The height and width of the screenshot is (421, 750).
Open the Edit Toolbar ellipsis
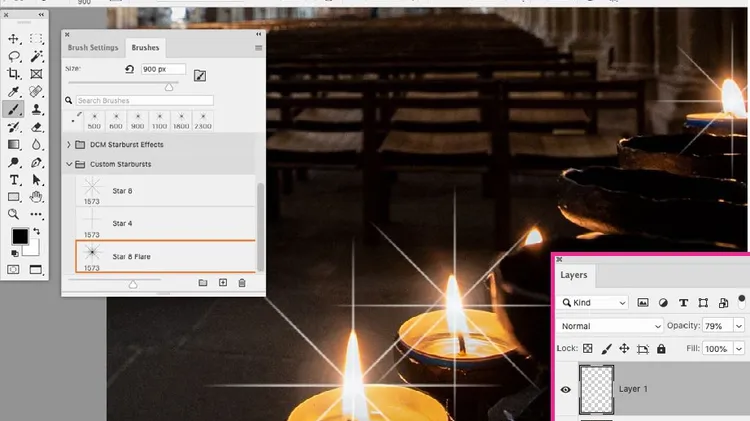(x=36, y=214)
